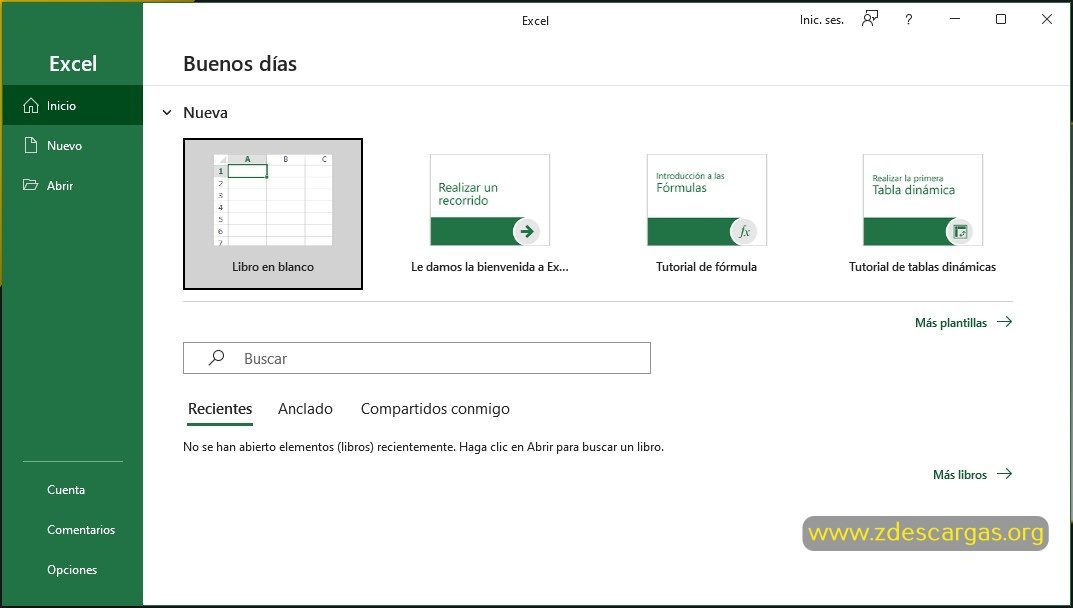
Task: Open the Compartidos conmigo tab
Action: pyautogui.click(x=435, y=409)
